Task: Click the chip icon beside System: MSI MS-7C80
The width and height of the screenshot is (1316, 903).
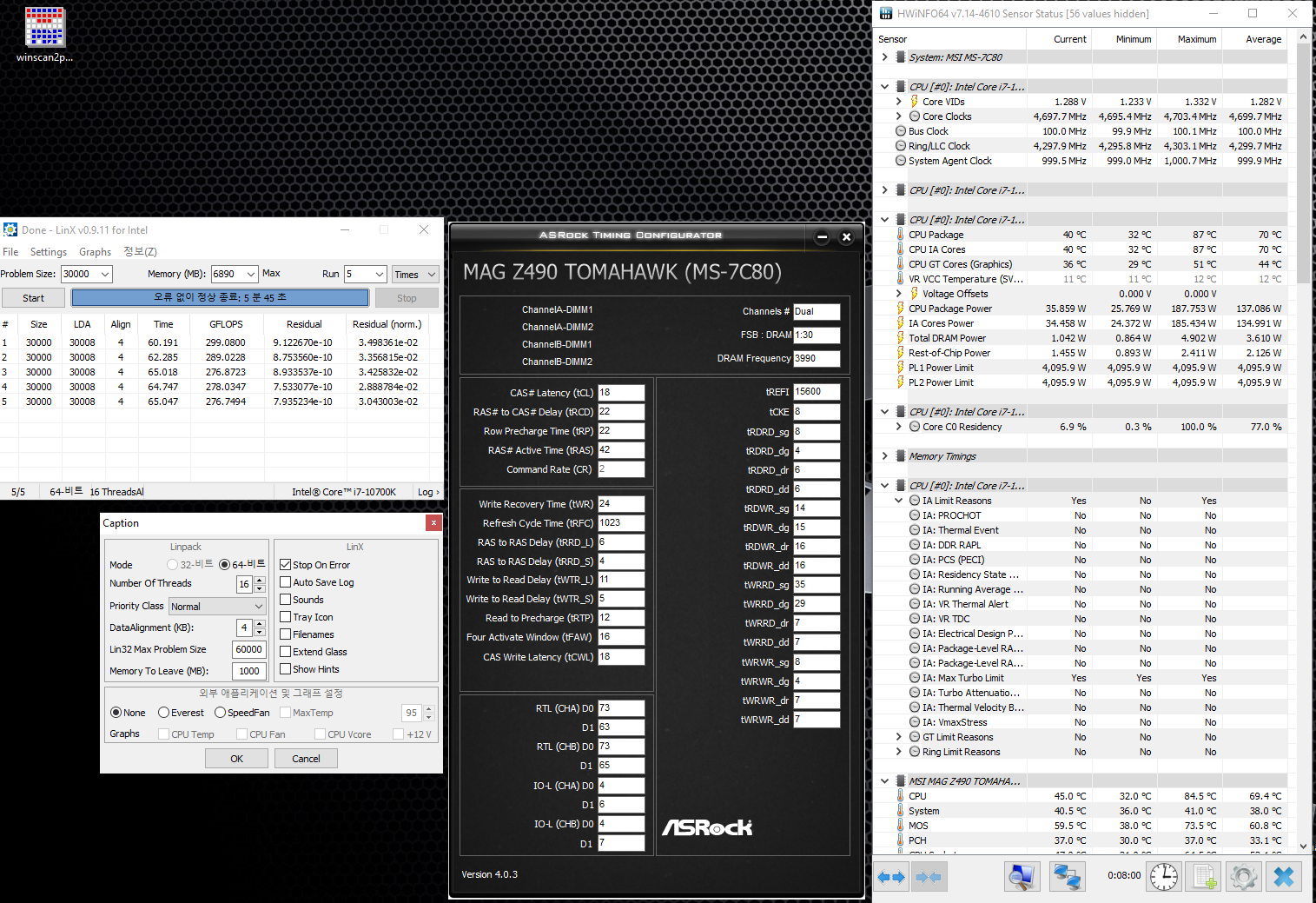Action: [901, 57]
